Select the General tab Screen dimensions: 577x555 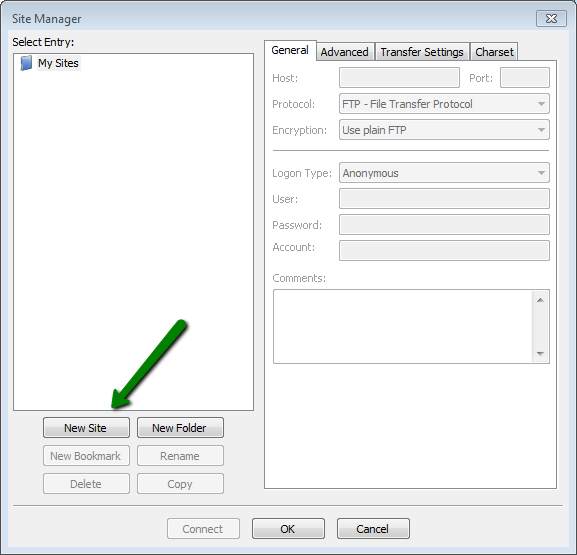[x=290, y=50]
